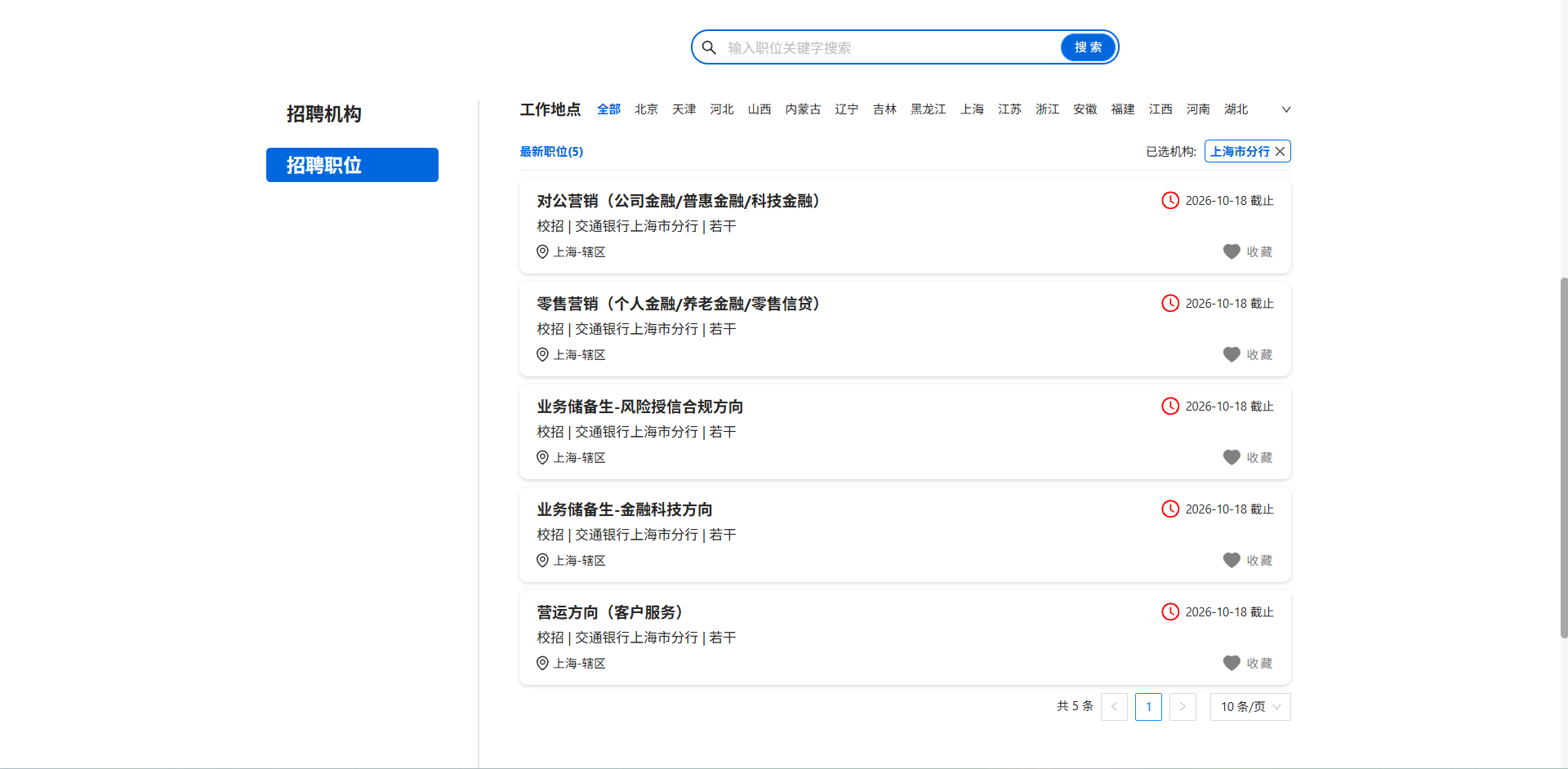Viewport: 1568px width, 769px height.
Task: Favorite the 零售营销 job with heart icon
Action: point(1232,354)
